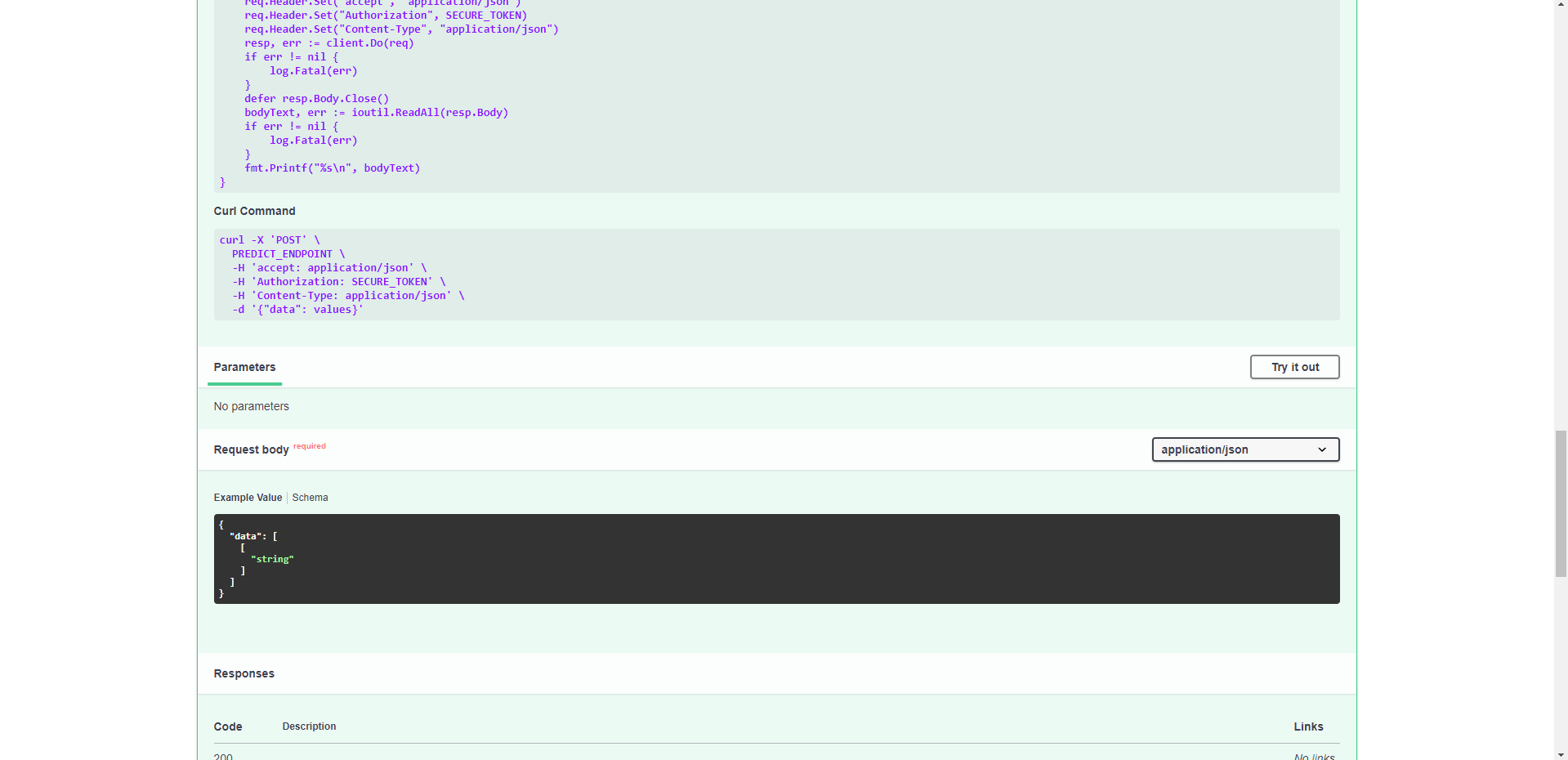This screenshot has width=1568, height=760.
Task: Click the 'defer resp.Body.Close()' code line
Action: pos(316,99)
